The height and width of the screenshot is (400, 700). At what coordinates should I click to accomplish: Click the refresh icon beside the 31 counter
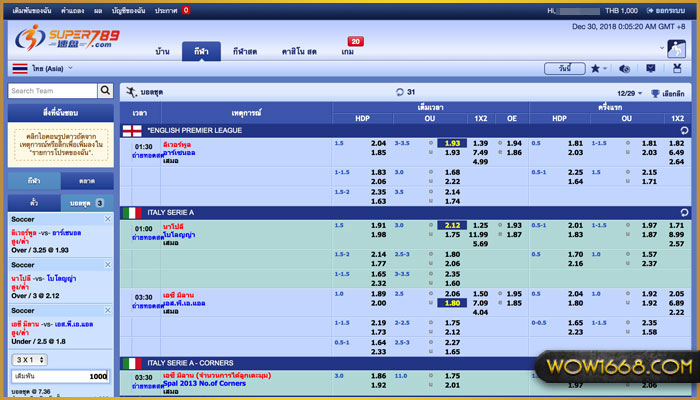[x=398, y=92]
